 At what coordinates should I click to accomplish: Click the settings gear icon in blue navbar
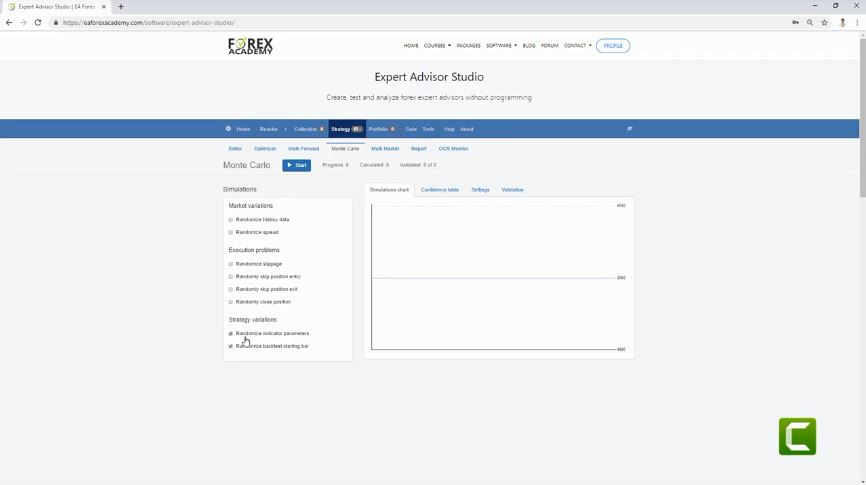coord(228,129)
